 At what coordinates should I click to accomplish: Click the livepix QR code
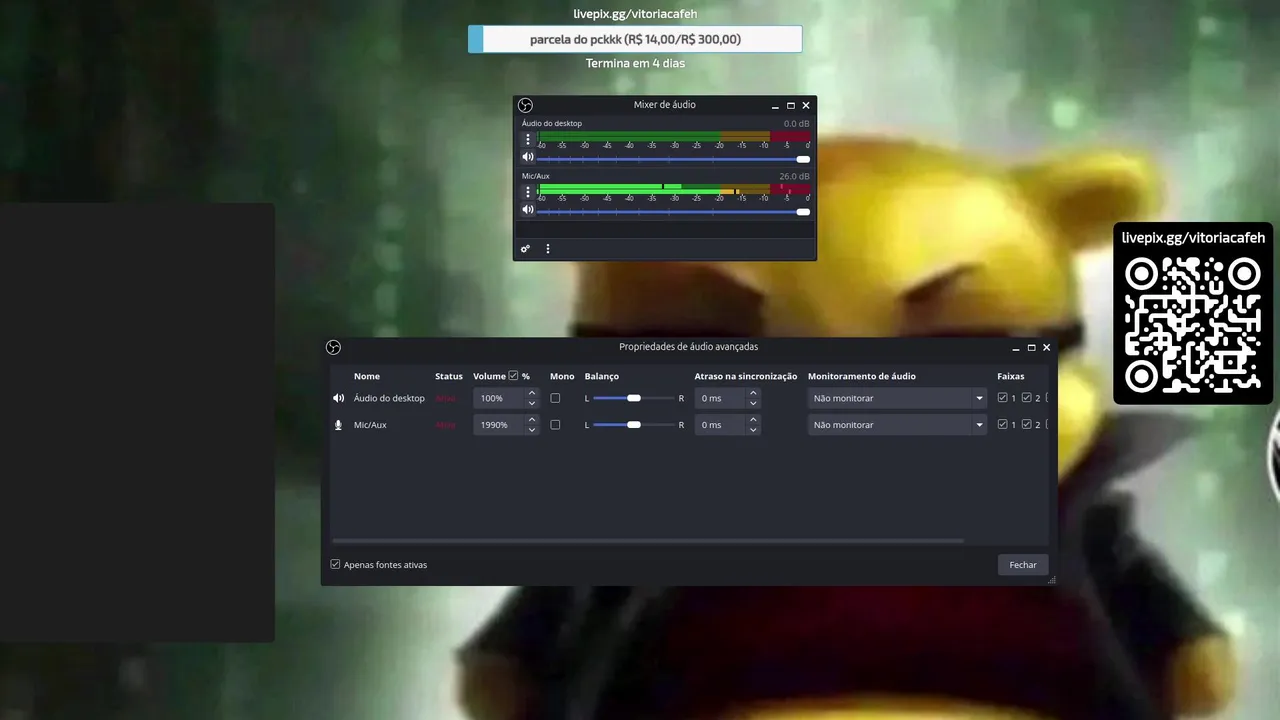(x=1192, y=324)
